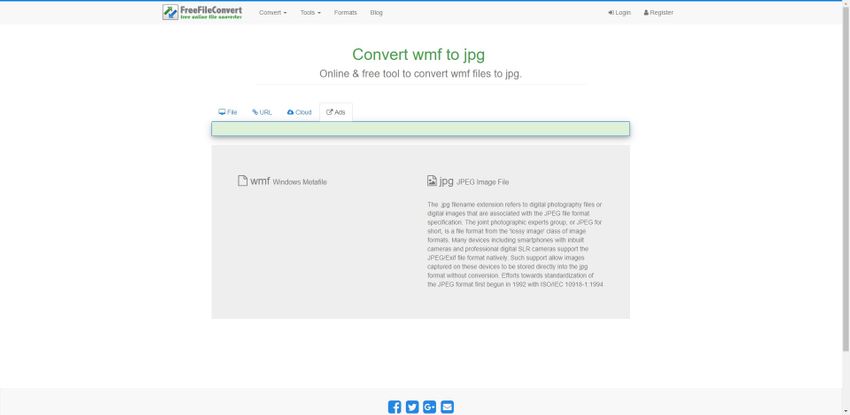Click the Google Plus icon
The image size is (850, 415).
pyautogui.click(x=430, y=406)
